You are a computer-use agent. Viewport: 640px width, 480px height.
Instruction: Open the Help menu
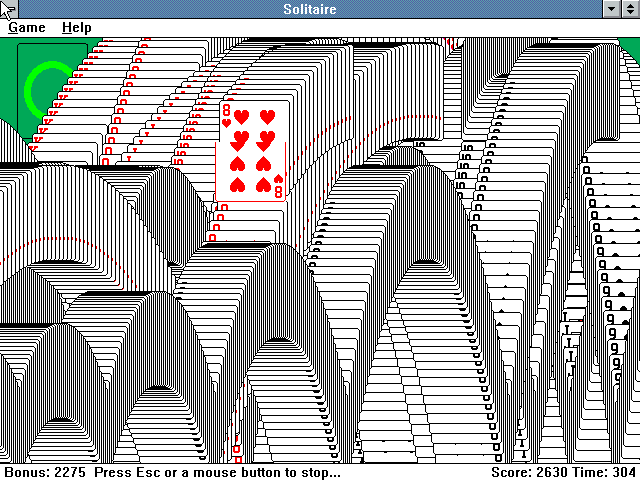[76, 28]
